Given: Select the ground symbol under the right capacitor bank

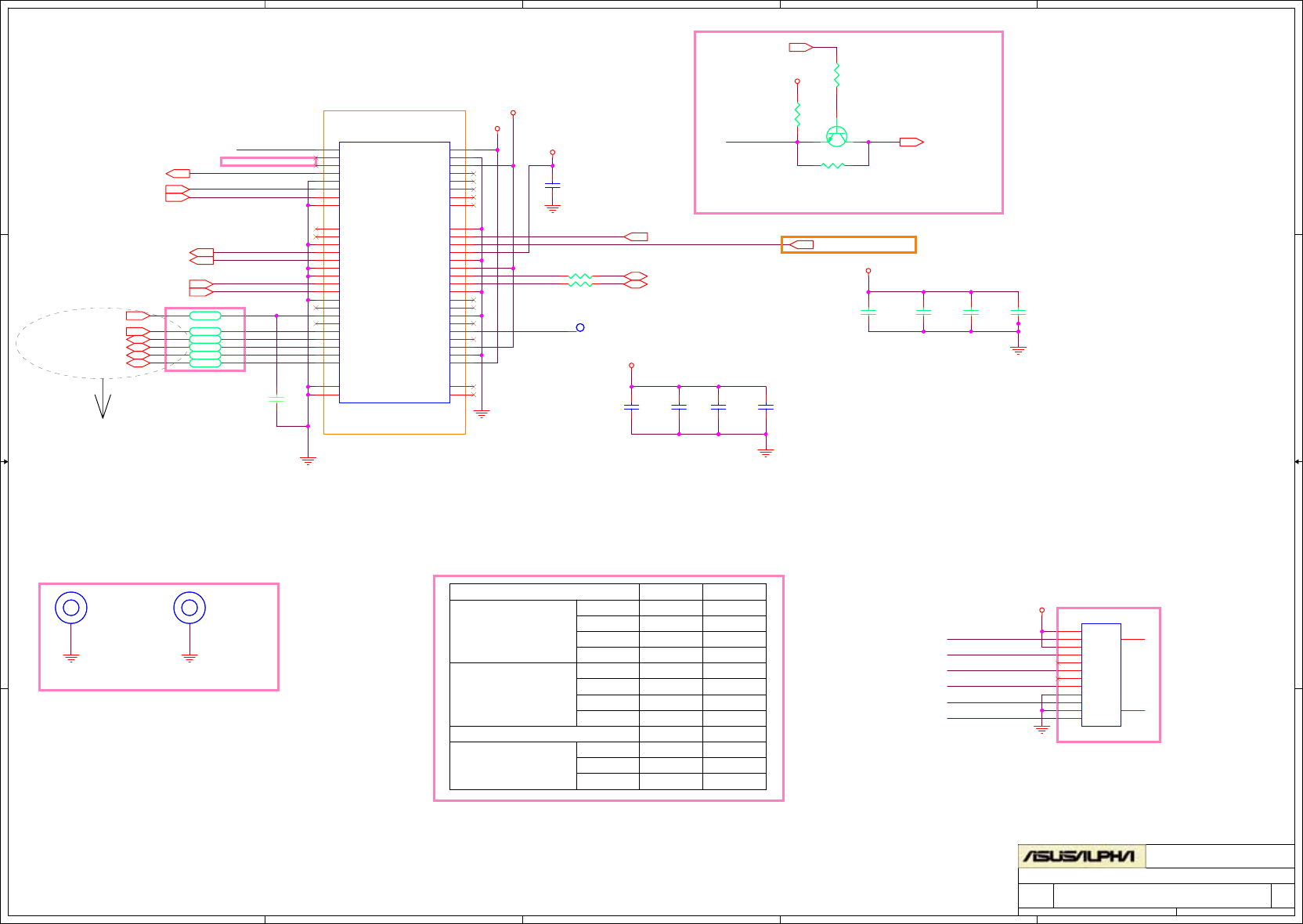Looking at the screenshot, I should click(1018, 350).
